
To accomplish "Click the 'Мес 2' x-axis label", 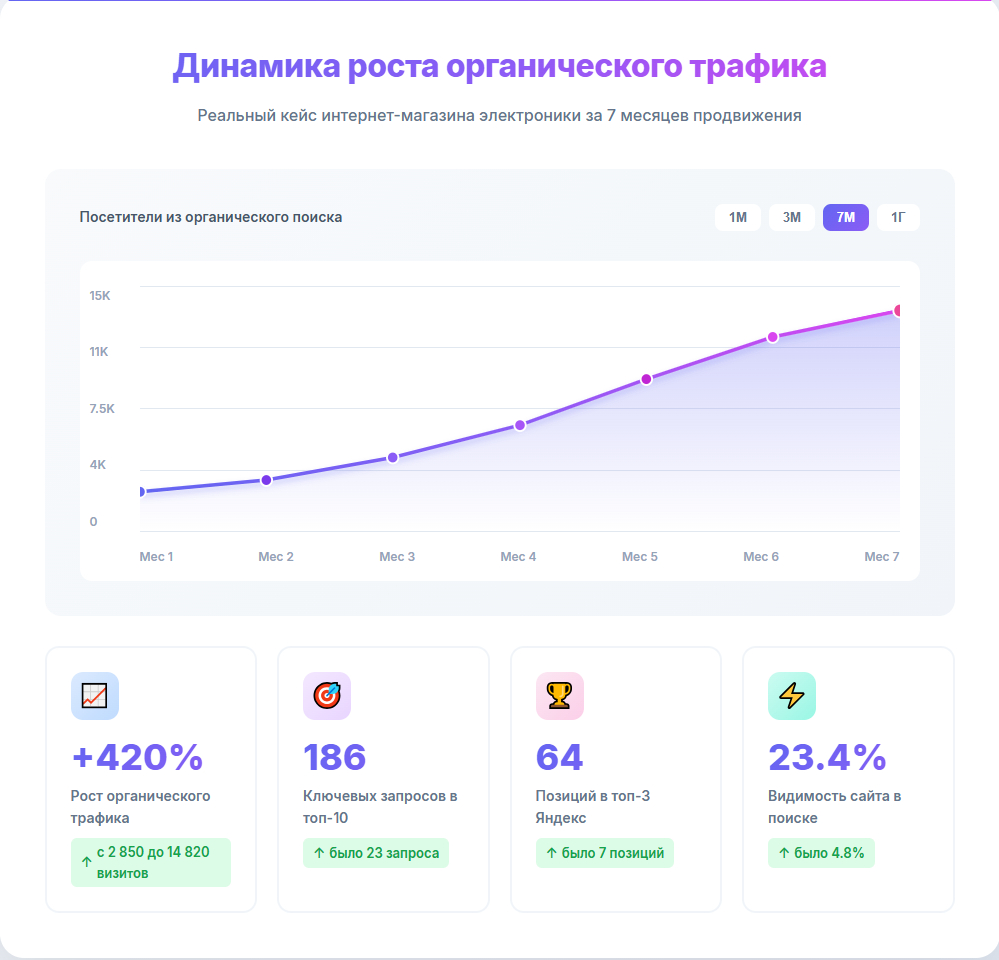I will point(276,557).
